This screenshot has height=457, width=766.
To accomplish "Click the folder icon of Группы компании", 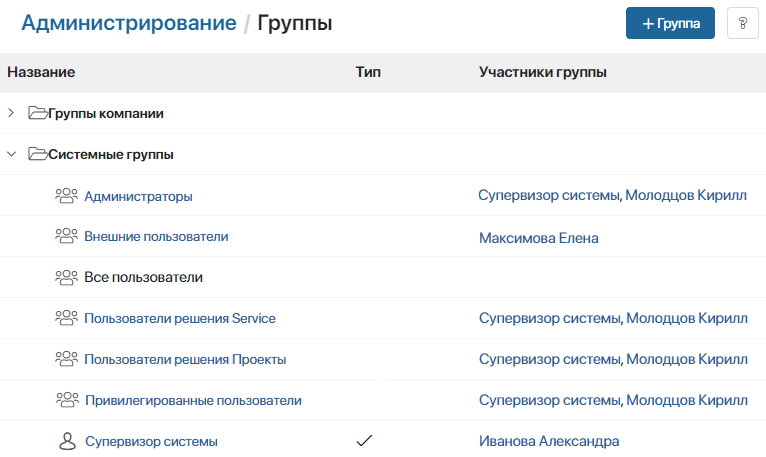I will coord(38,113).
